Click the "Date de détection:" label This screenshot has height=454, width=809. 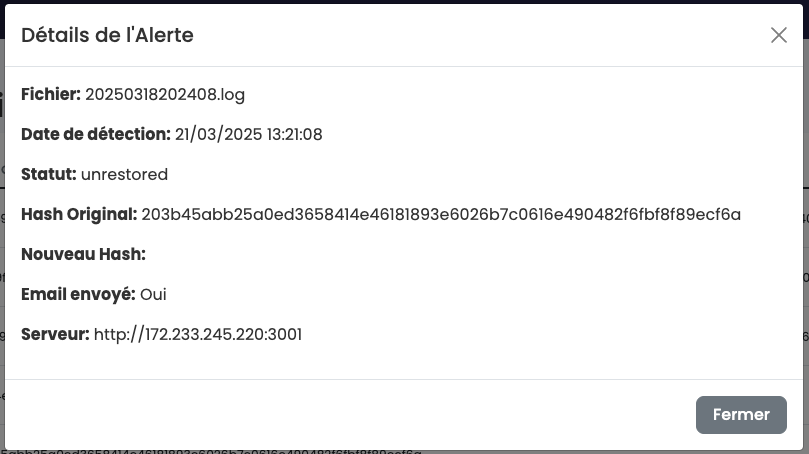tap(96, 135)
